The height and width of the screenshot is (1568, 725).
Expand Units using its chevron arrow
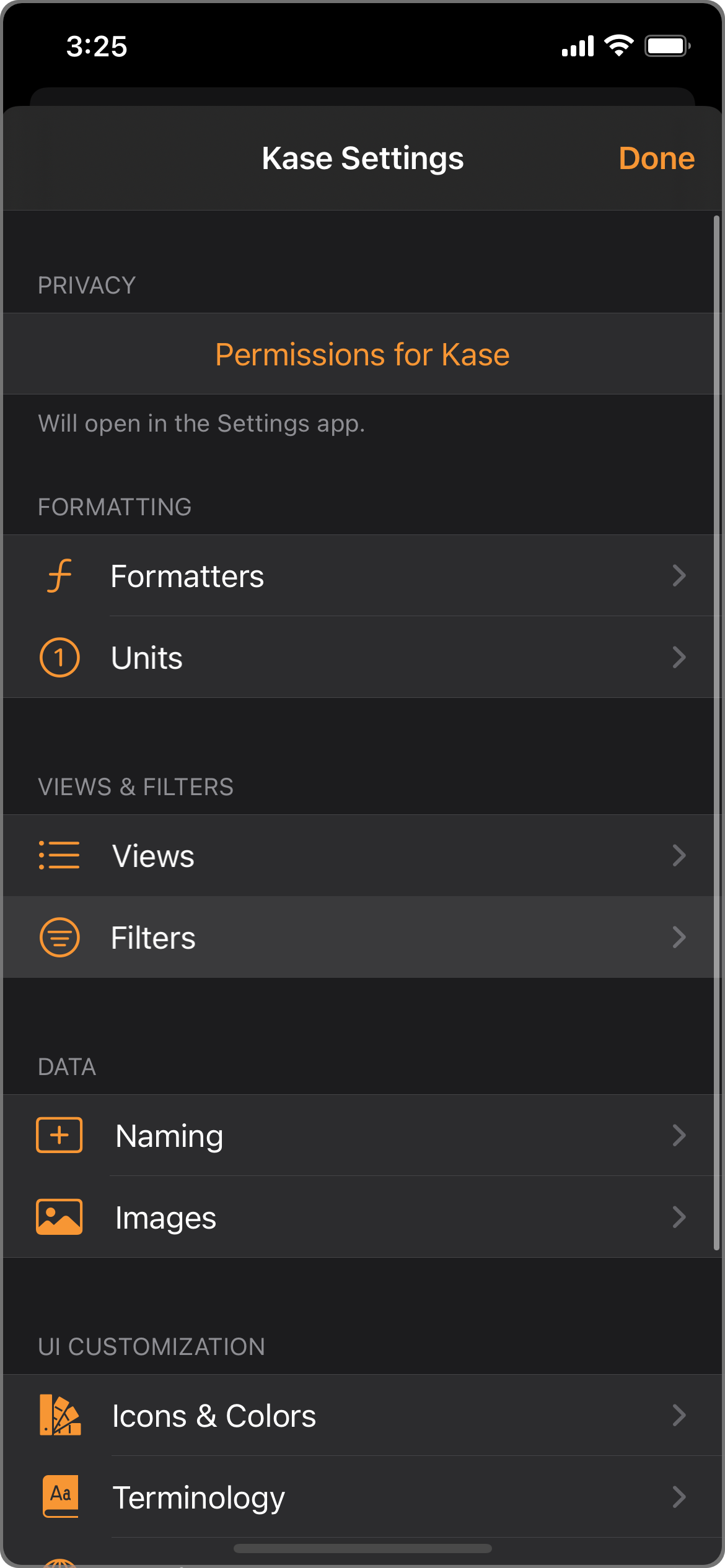tap(679, 658)
